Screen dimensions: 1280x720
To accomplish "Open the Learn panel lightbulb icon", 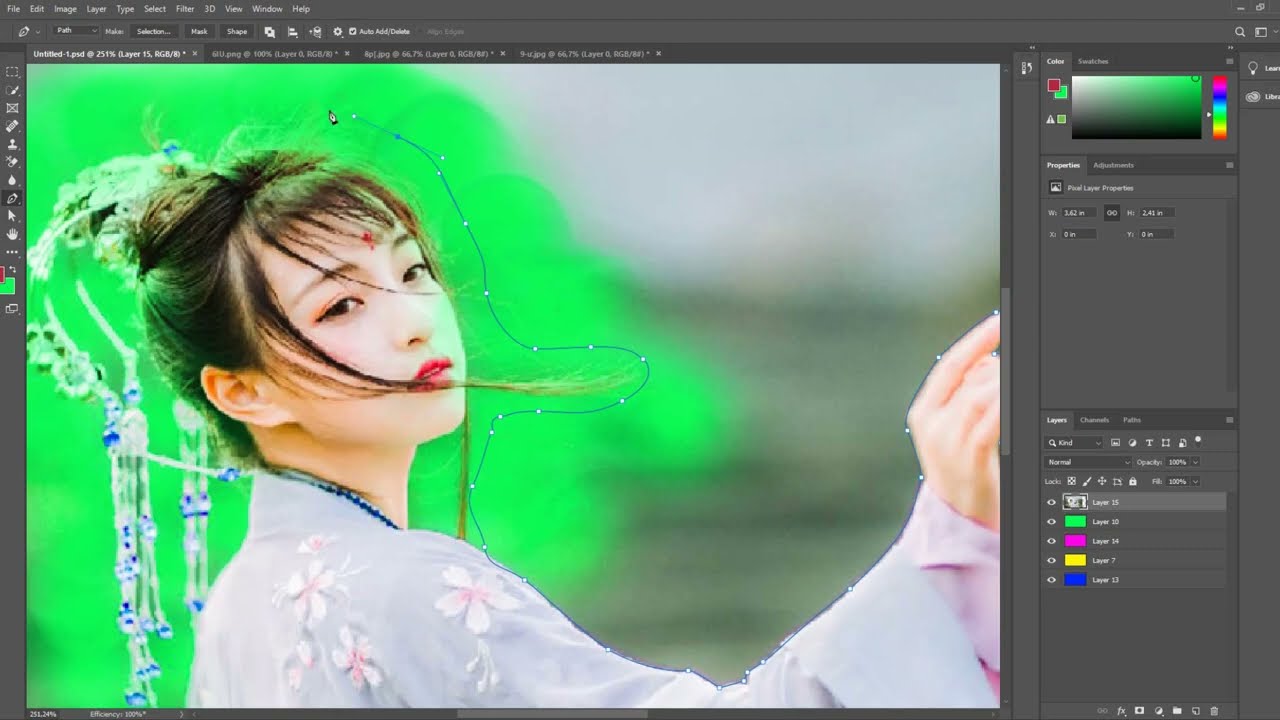I will point(1253,68).
